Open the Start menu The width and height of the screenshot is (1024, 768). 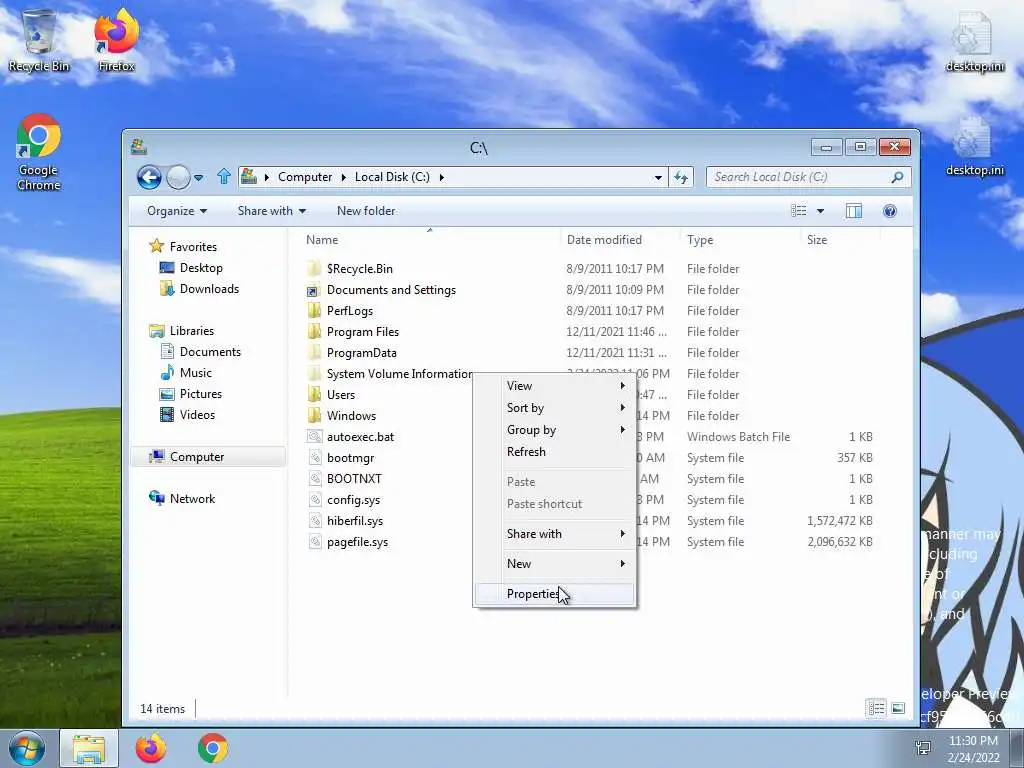click(x=27, y=748)
